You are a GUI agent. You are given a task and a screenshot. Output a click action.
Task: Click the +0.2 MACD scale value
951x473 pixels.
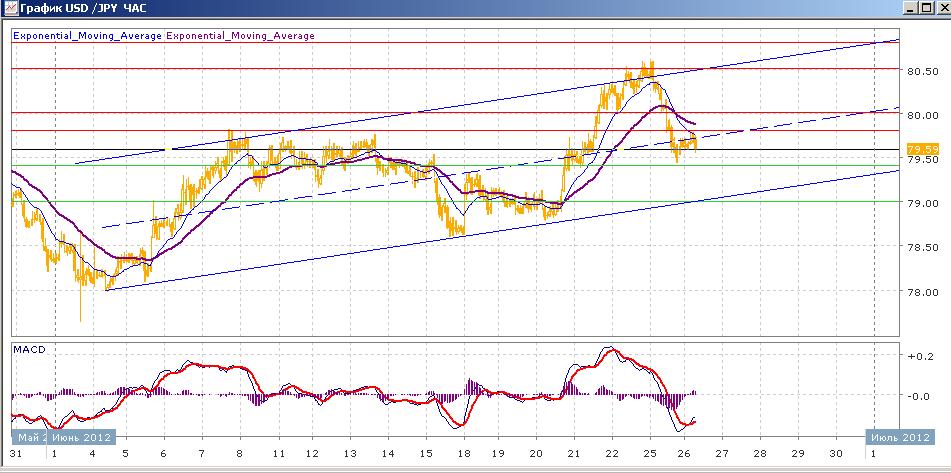click(x=919, y=357)
